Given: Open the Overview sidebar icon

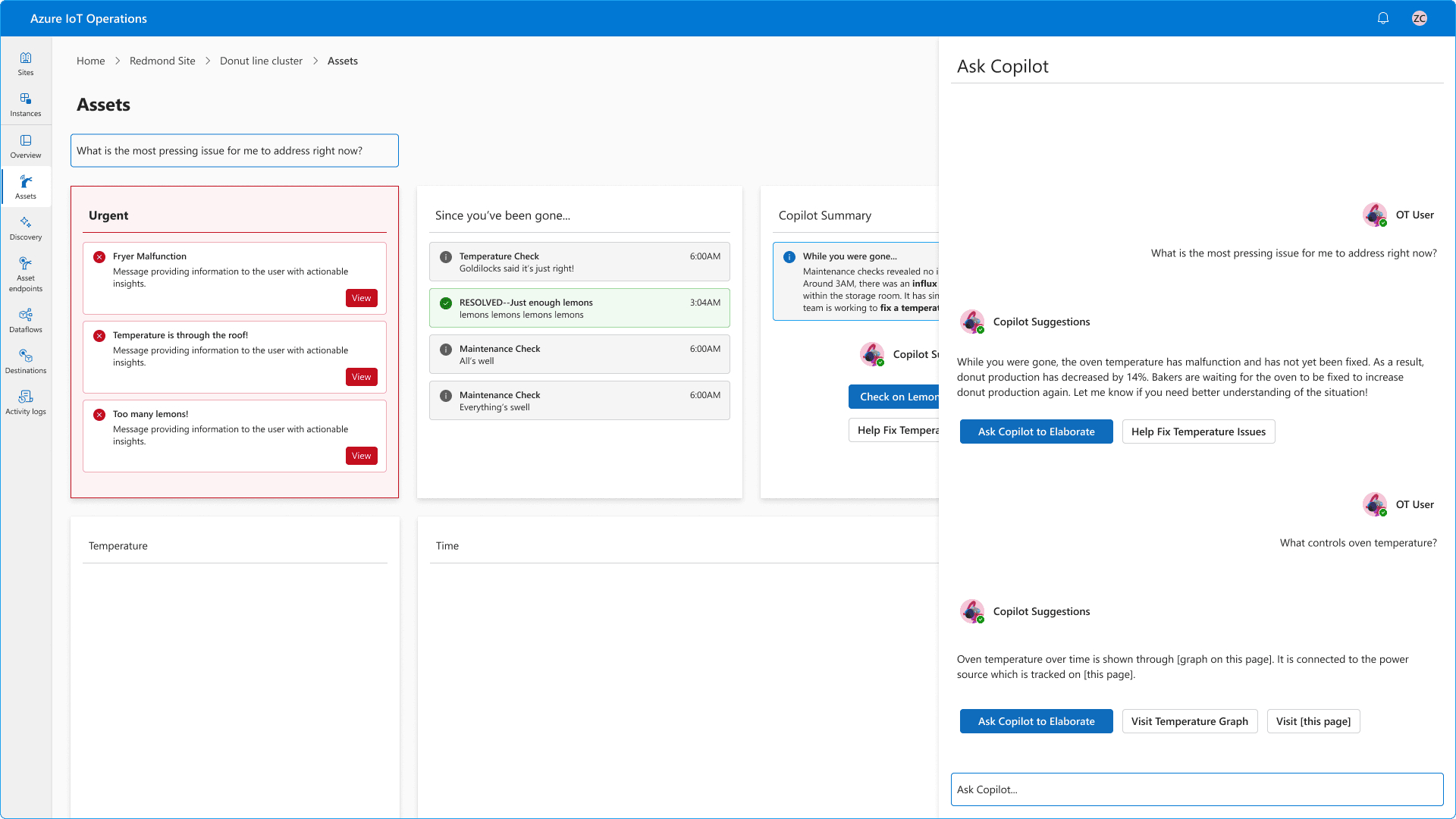Looking at the screenshot, I should click(26, 146).
